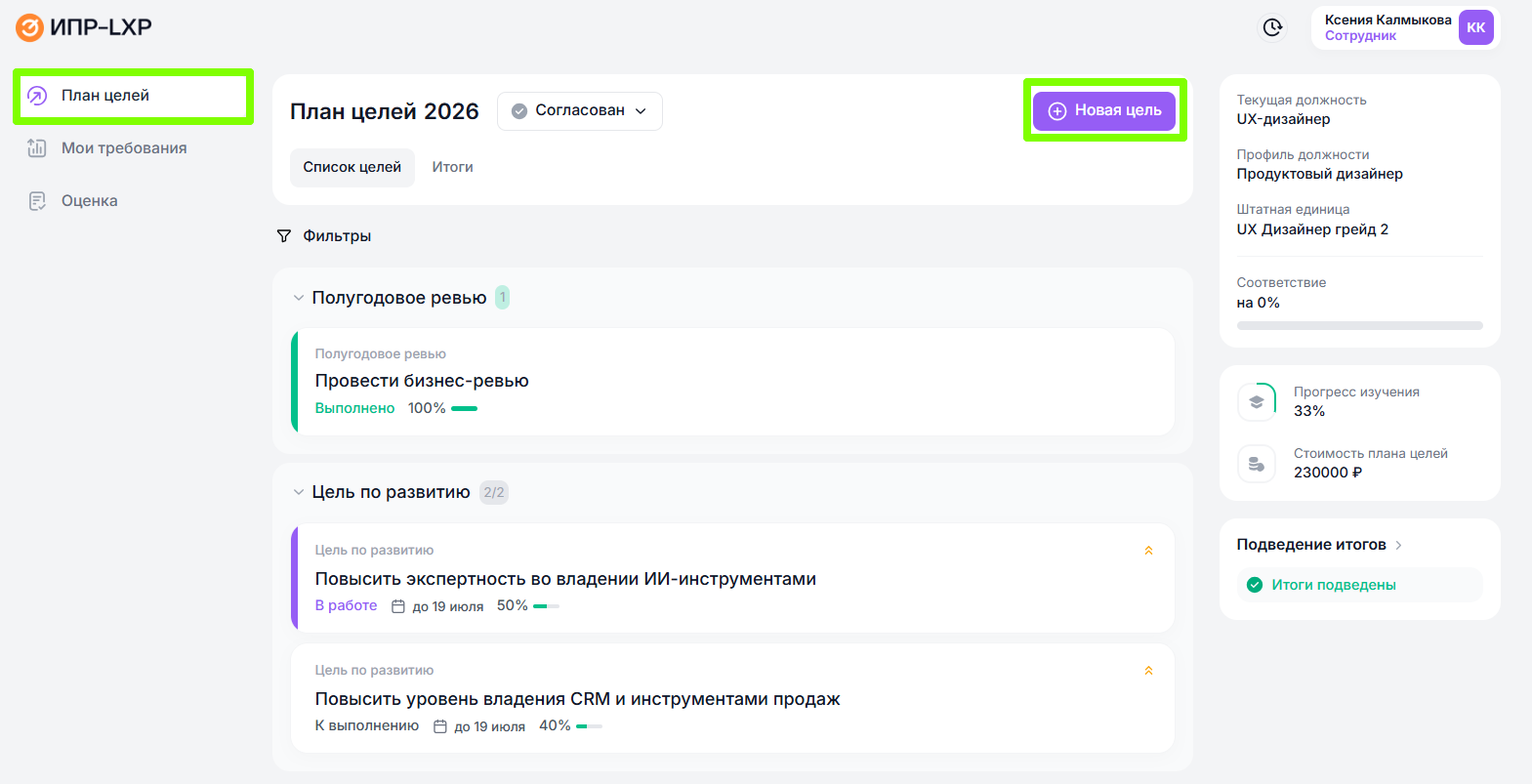Click the Итоги подведены status badge
This screenshot has width=1532, height=784.
pyautogui.click(x=1333, y=585)
